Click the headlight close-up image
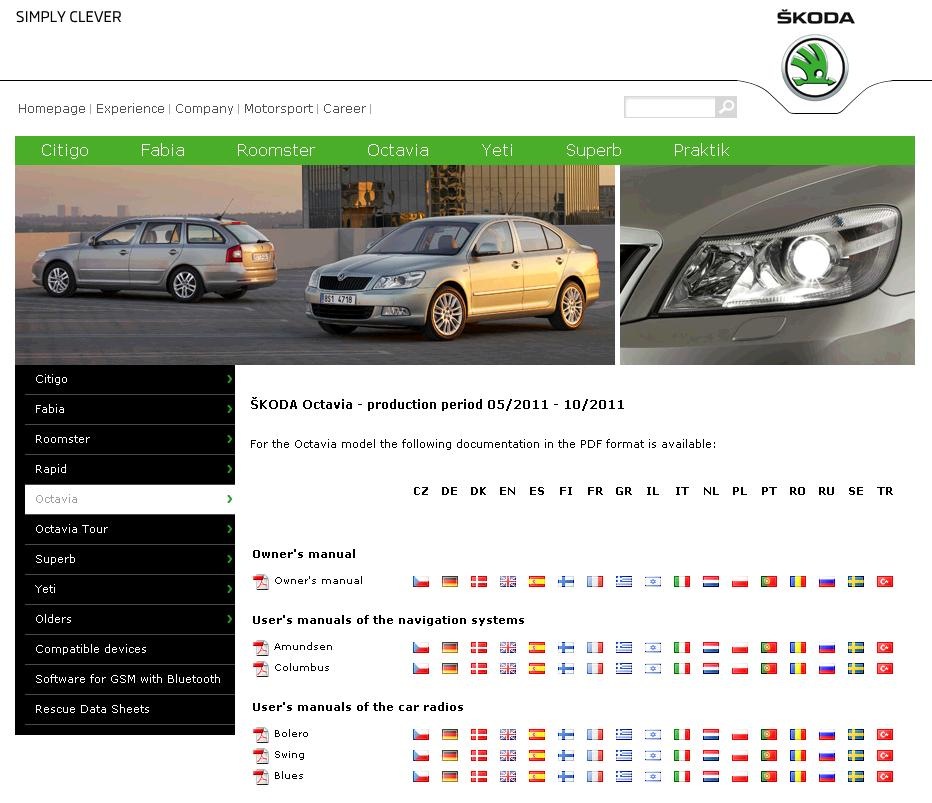932x803 pixels. pyautogui.click(x=767, y=264)
